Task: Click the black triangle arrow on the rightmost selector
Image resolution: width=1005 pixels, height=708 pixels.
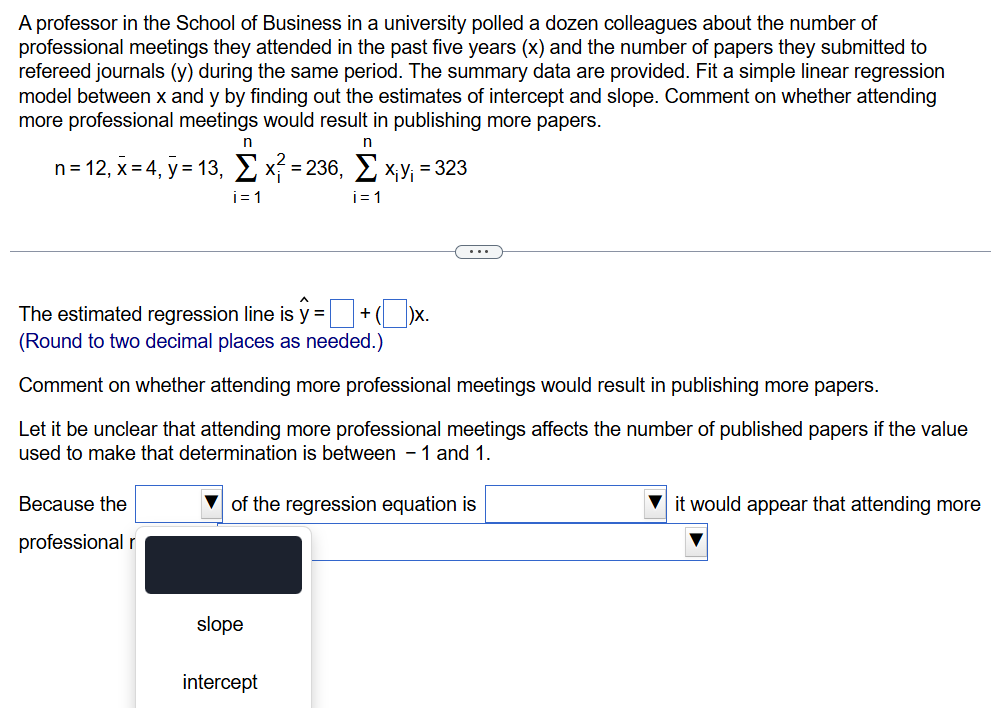Action: (695, 541)
